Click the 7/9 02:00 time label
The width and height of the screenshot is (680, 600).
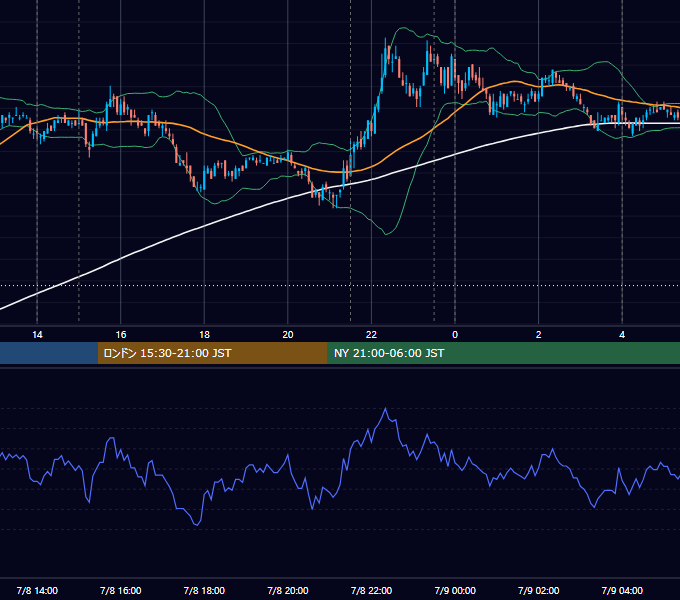(538, 591)
